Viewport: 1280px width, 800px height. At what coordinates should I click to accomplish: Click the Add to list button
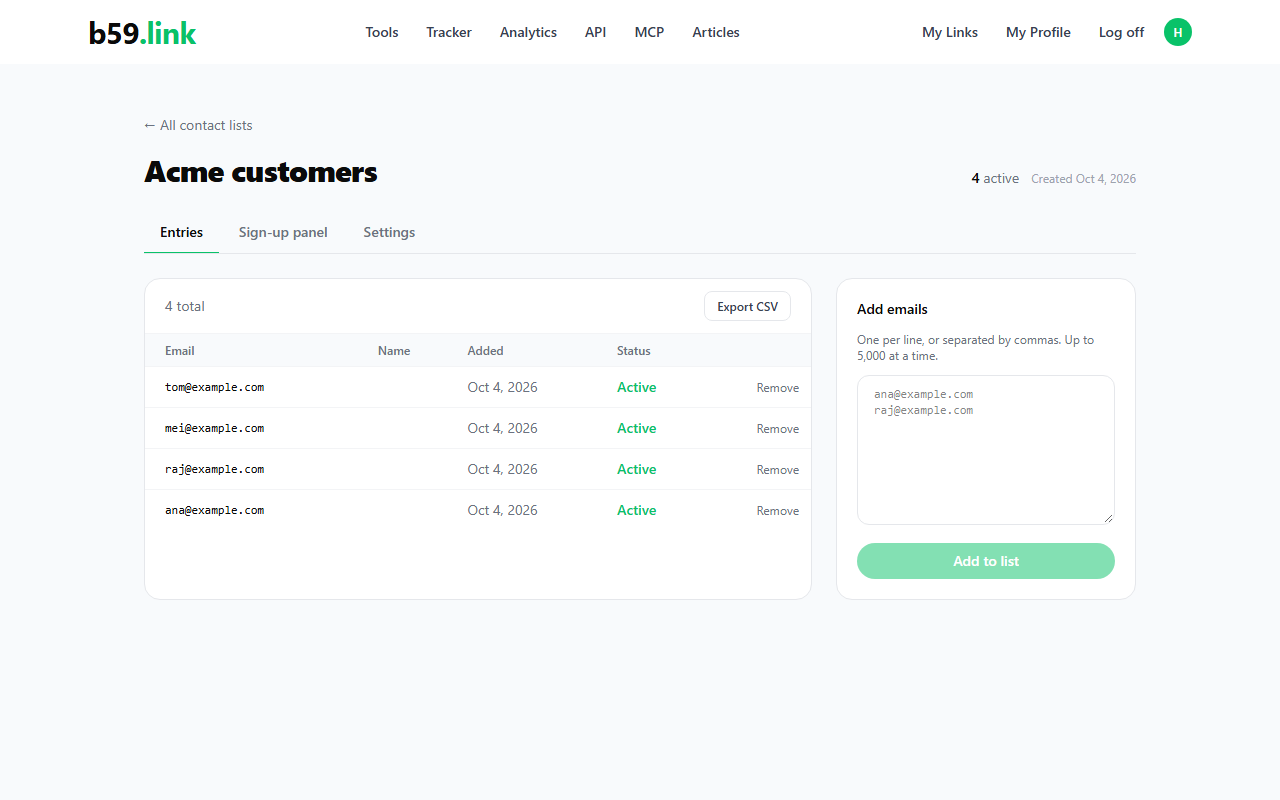coord(986,561)
